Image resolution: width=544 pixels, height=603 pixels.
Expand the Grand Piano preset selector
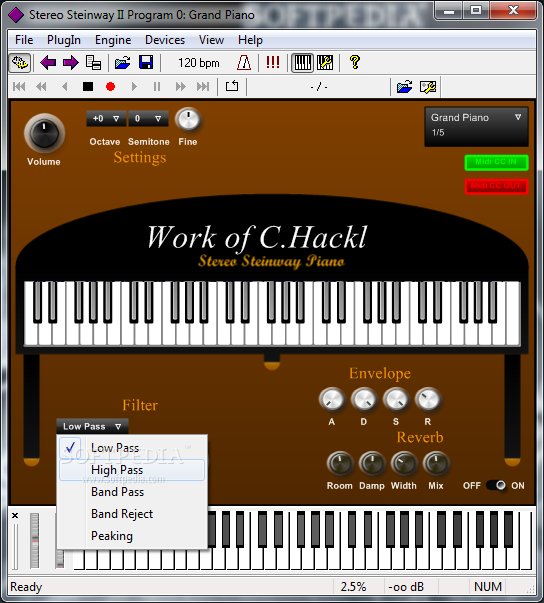[x=476, y=127]
